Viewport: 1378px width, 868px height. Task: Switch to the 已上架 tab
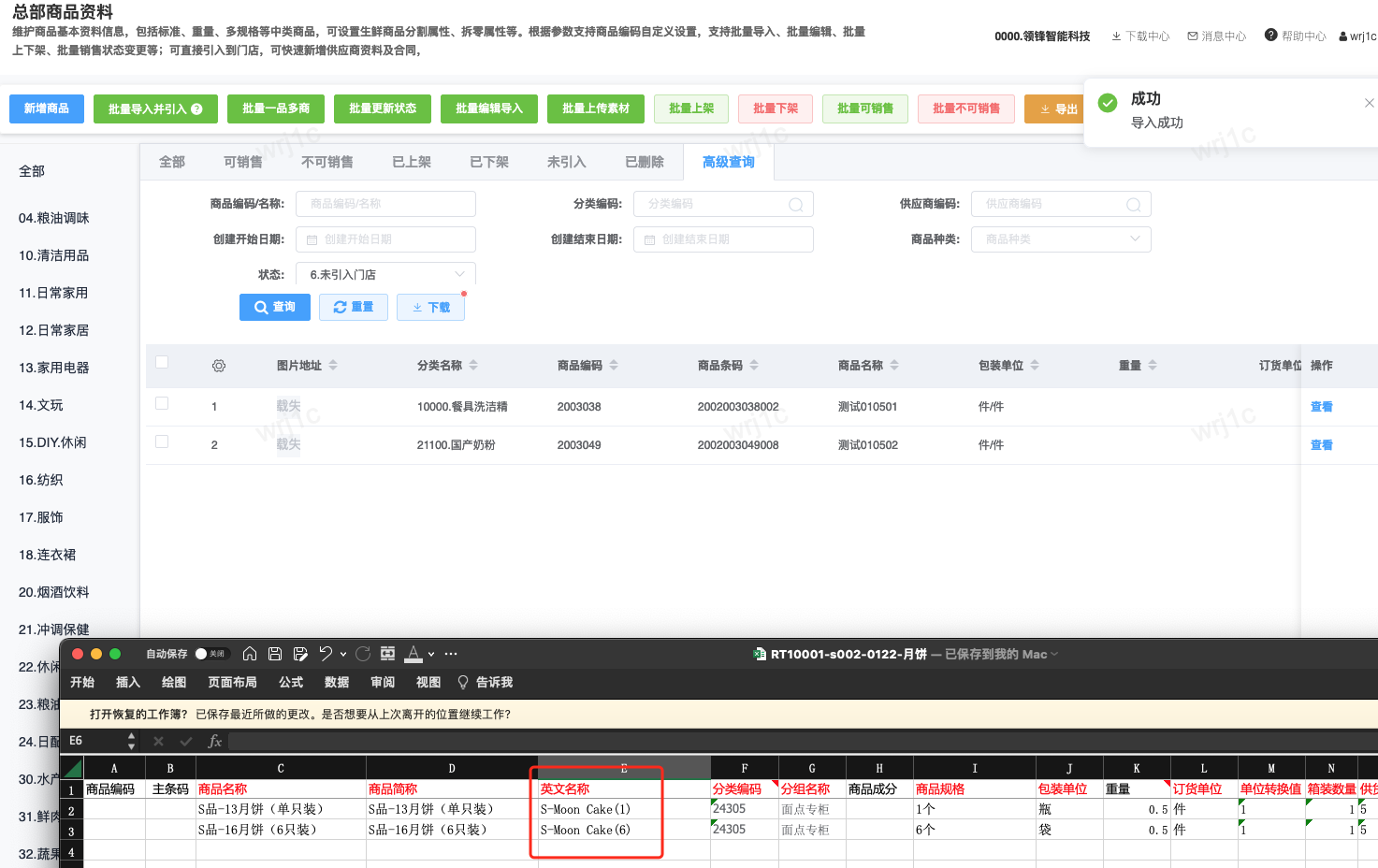tap(411, 162)
